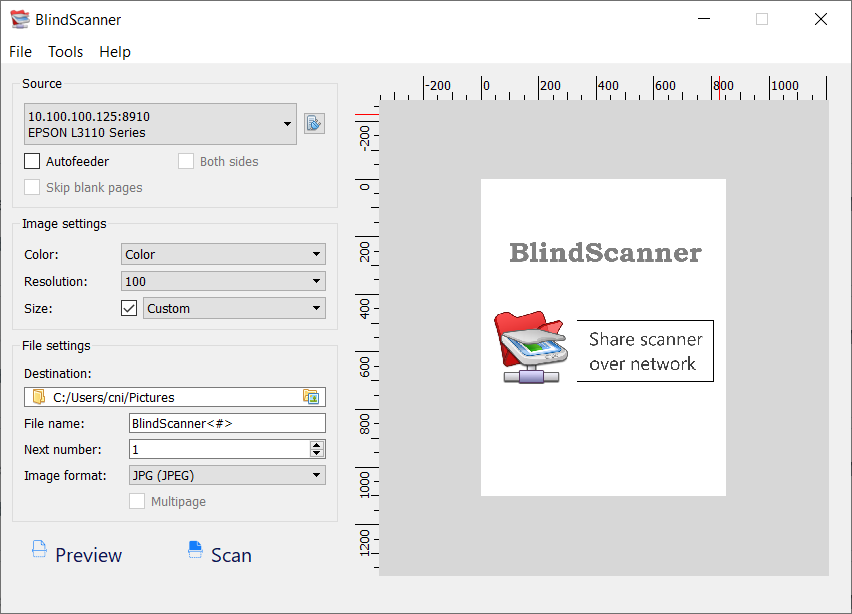Open the Help menu

115,52
